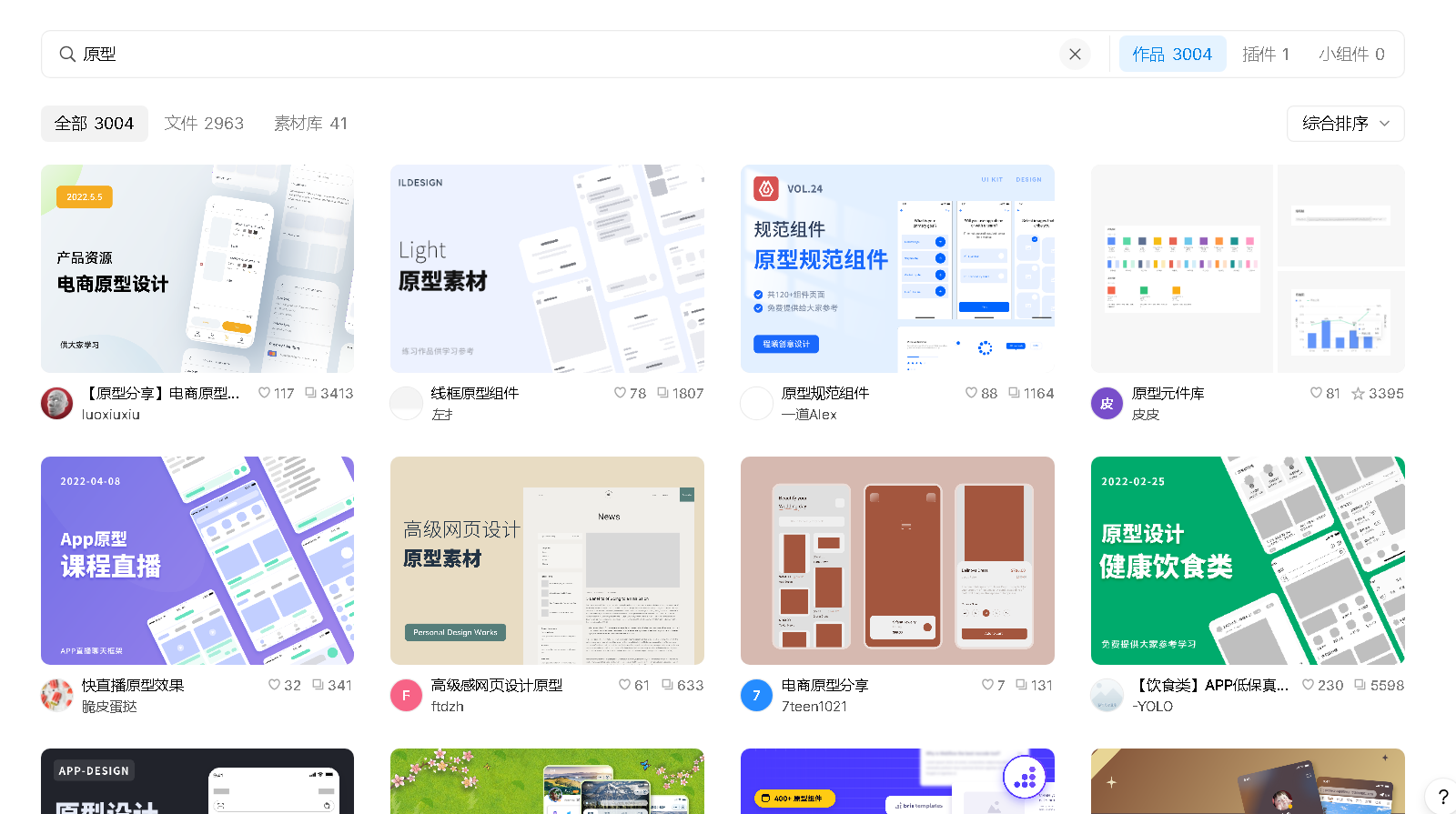Select the 文件 2963 filter
The width and height of the screenshot is (1456, 814).
pyautogui.click(x=204, y=124)
